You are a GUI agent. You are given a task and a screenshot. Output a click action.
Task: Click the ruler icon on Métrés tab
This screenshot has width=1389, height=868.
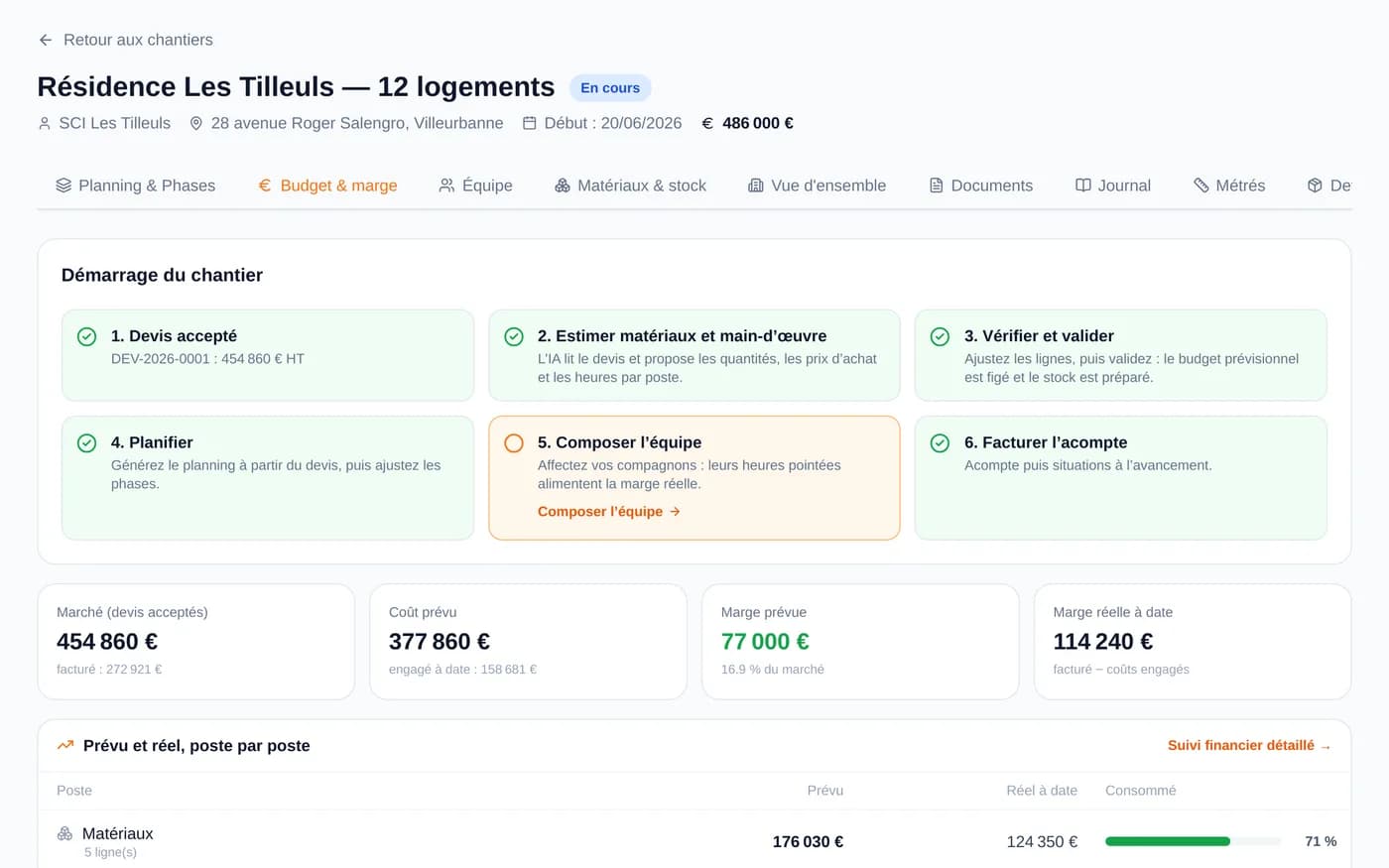(x=1200, y=186)
